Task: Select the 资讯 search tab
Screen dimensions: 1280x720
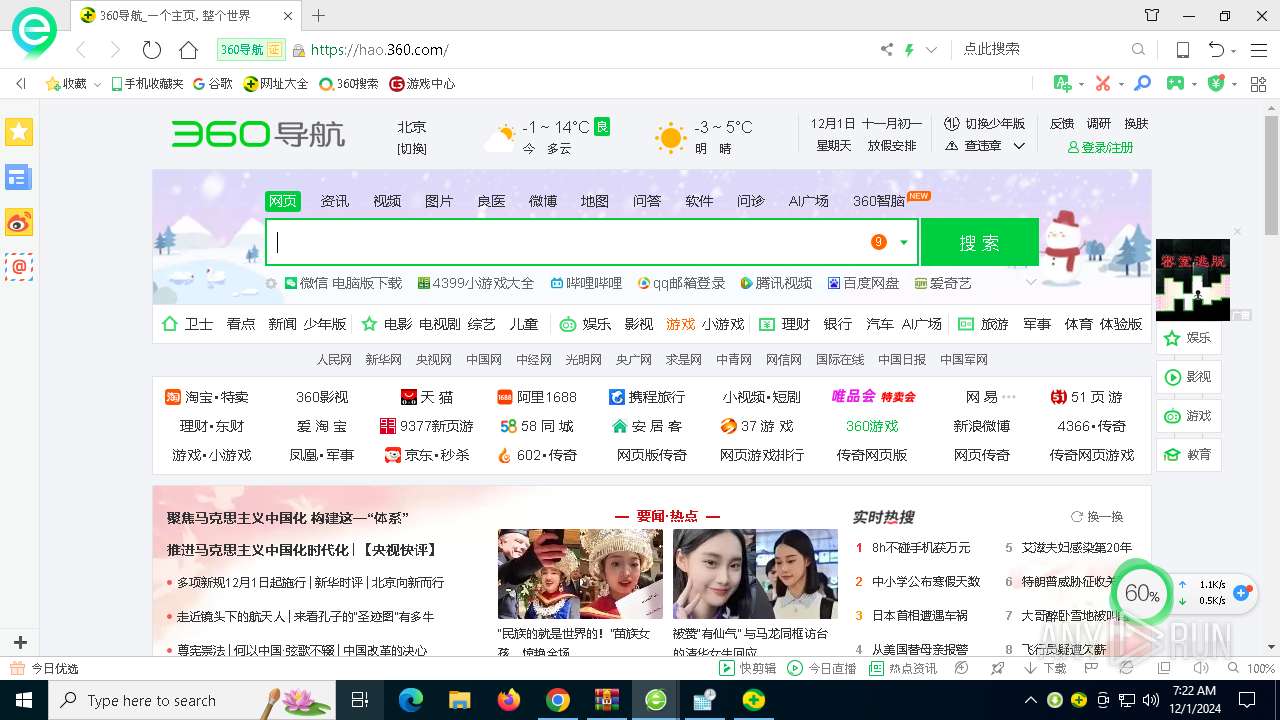Action: [335, 201]
